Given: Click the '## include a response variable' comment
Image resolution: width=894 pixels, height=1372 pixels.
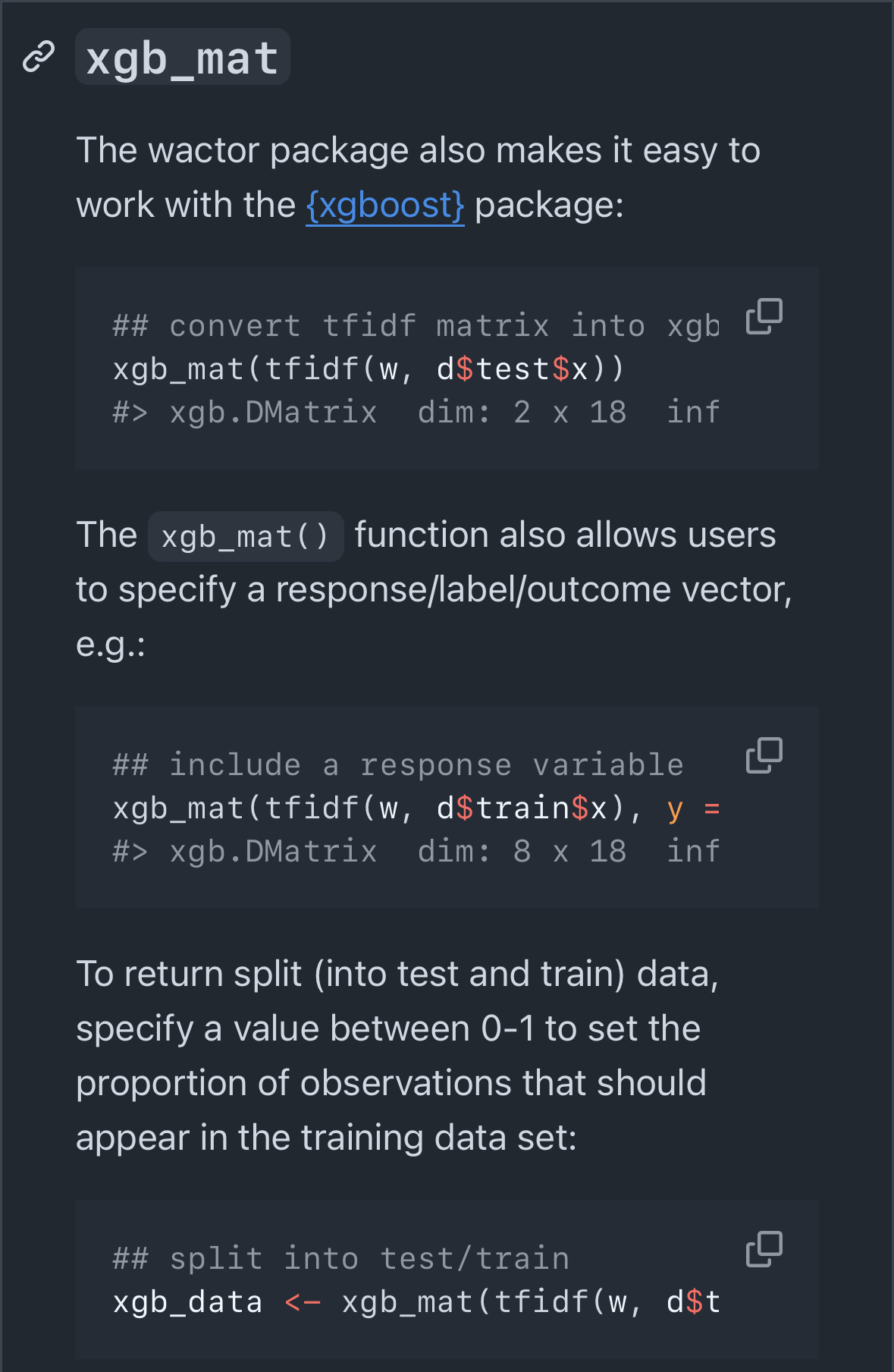Looking at the screenshot, I should [397, 765].
